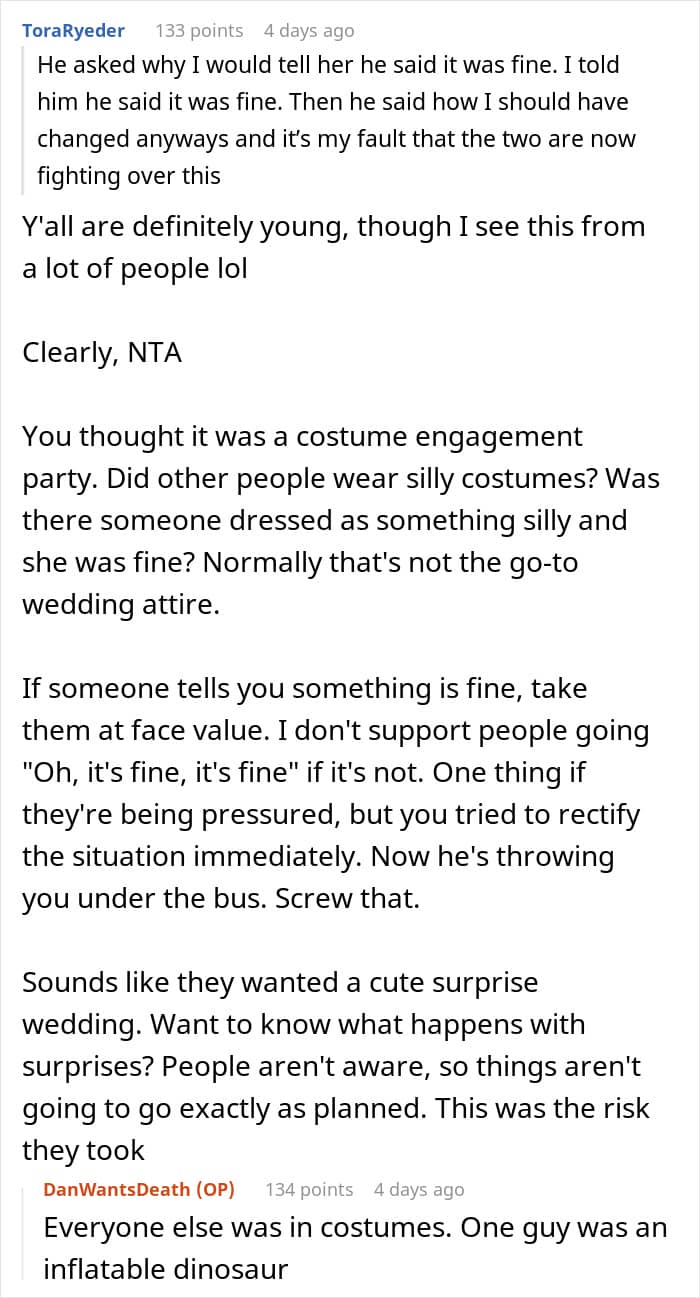The width and height of the screenshot is (700, 1298).
Task: Click the 'Clearly, NTA' line
Action: point(102,353)
